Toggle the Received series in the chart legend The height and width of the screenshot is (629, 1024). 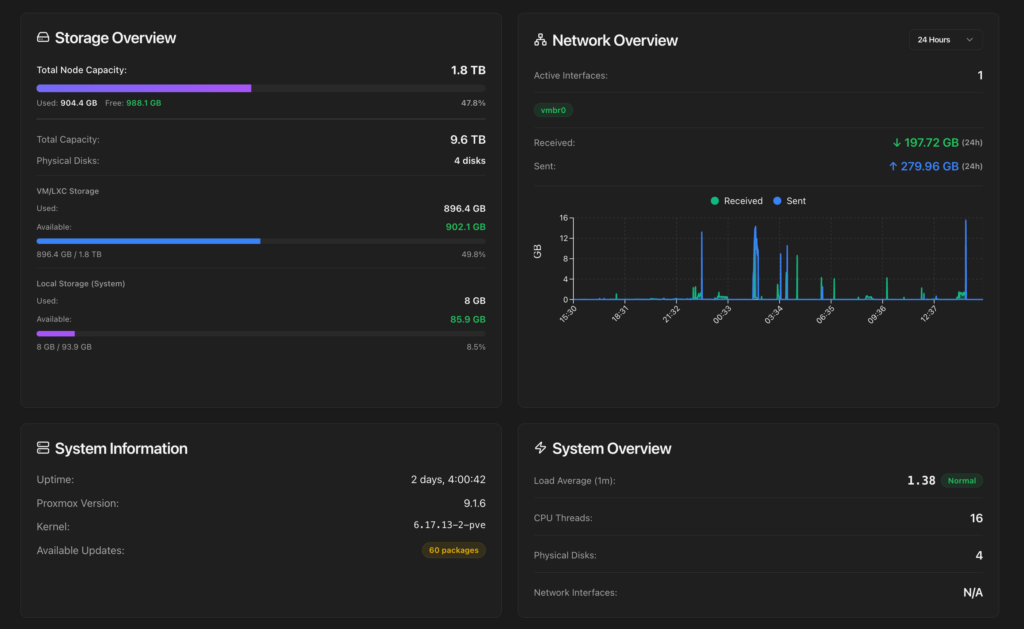point(737,201)
